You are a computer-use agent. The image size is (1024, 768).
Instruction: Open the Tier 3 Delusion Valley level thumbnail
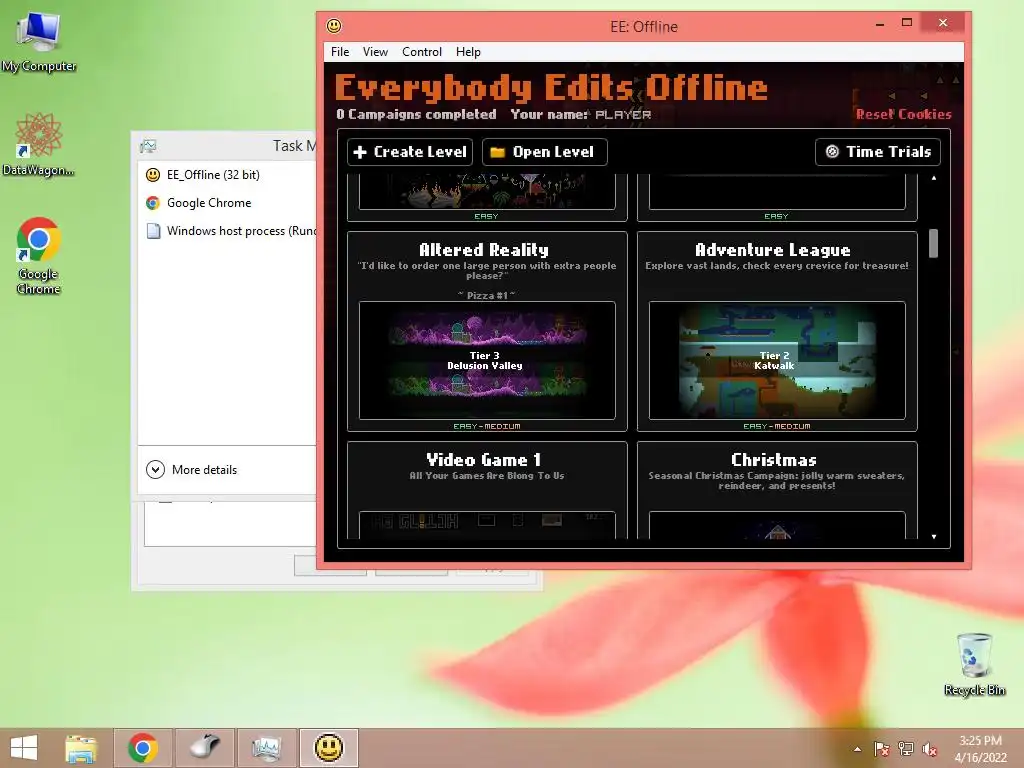coord(487,360)
